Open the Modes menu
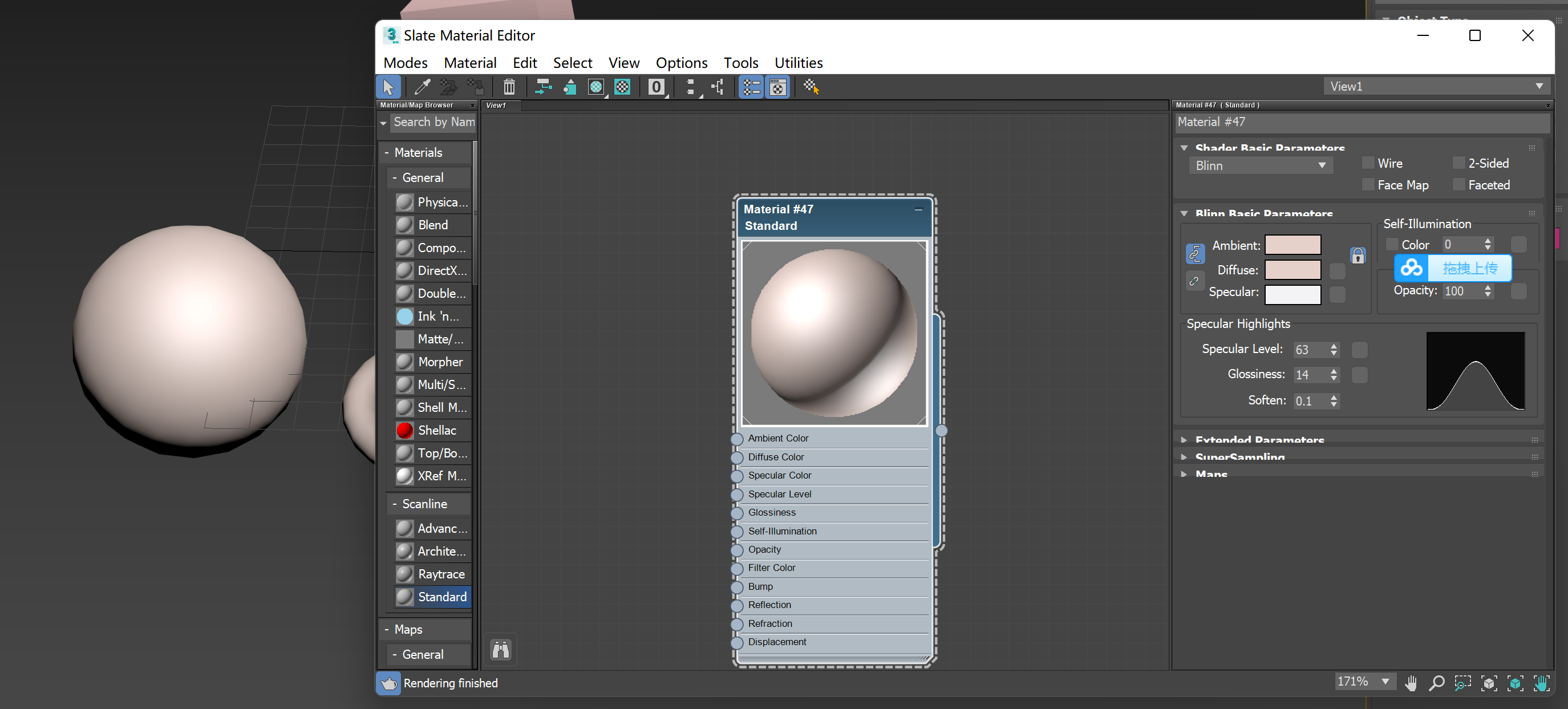Viewport: 1568px width, 709px height. pyautogui.click(x=406, y=63)
